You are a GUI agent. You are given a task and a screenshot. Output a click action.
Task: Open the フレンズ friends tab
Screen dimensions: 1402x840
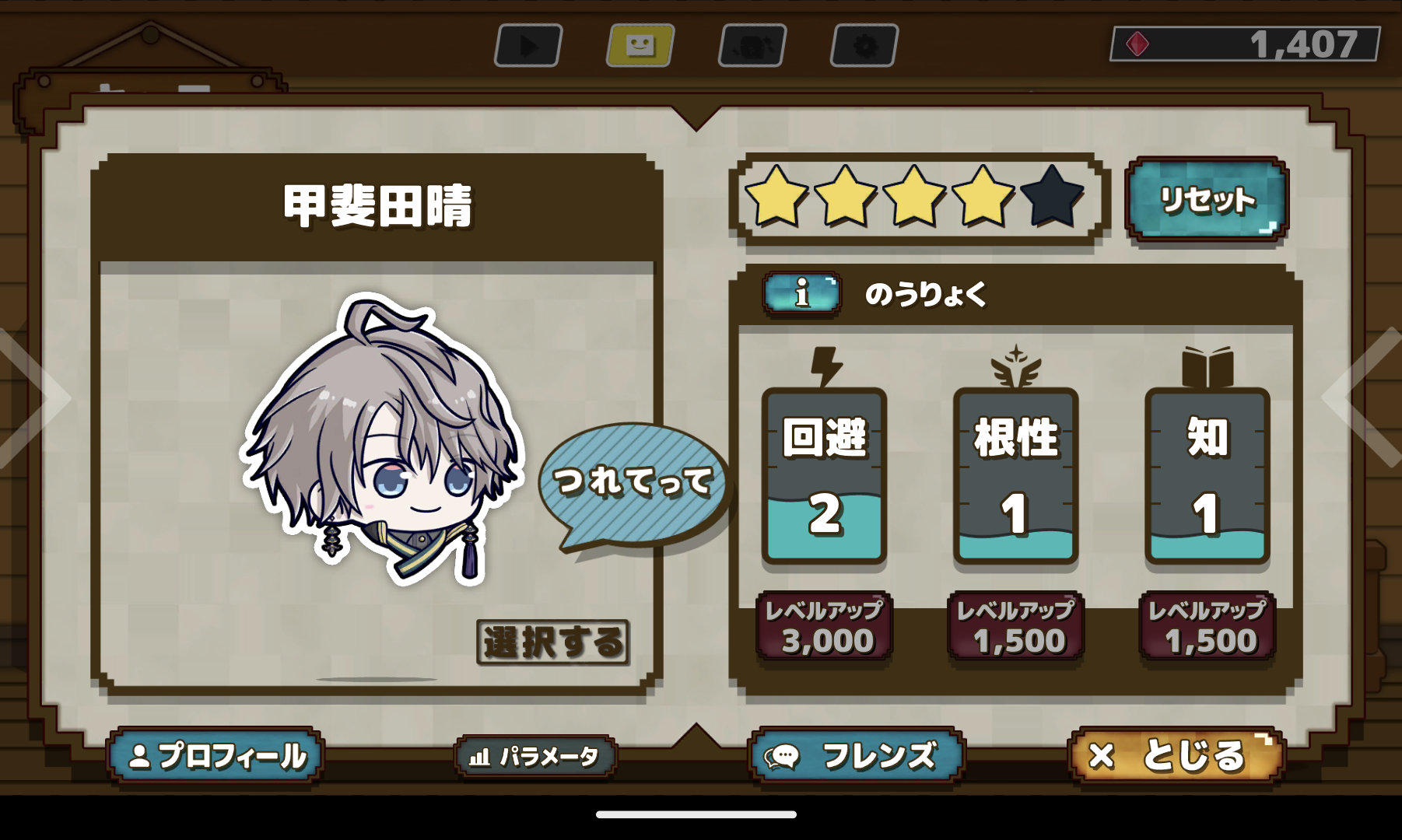coord(856,756)
